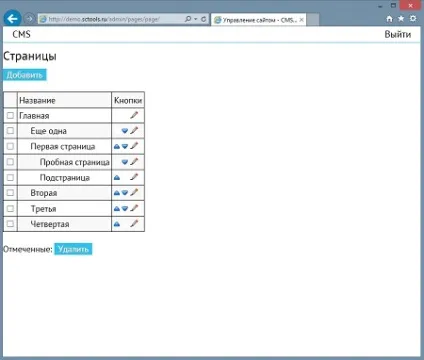Click search magnifier in address bar
The image size is (424, 360).
coord(188,19)
